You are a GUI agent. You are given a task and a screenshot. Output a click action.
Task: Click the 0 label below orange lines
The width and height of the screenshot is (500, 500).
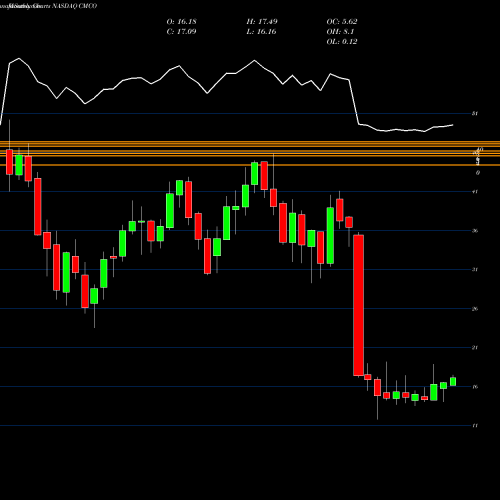pyautogui.click(x=478, y=173)
